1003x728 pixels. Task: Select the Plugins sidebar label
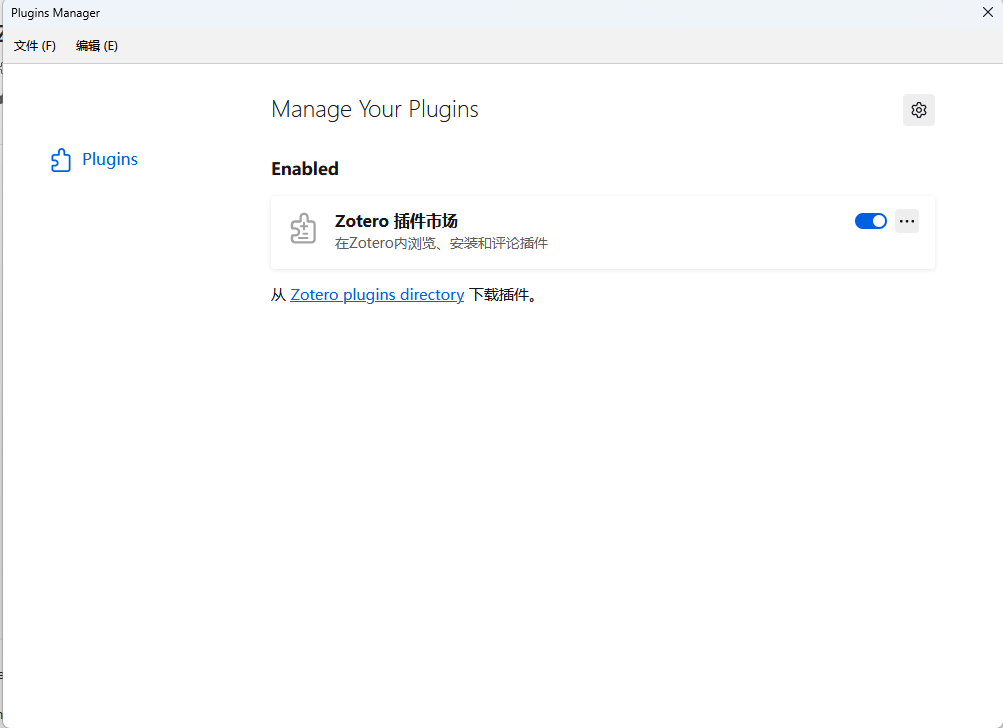click(x=110, y=159)
